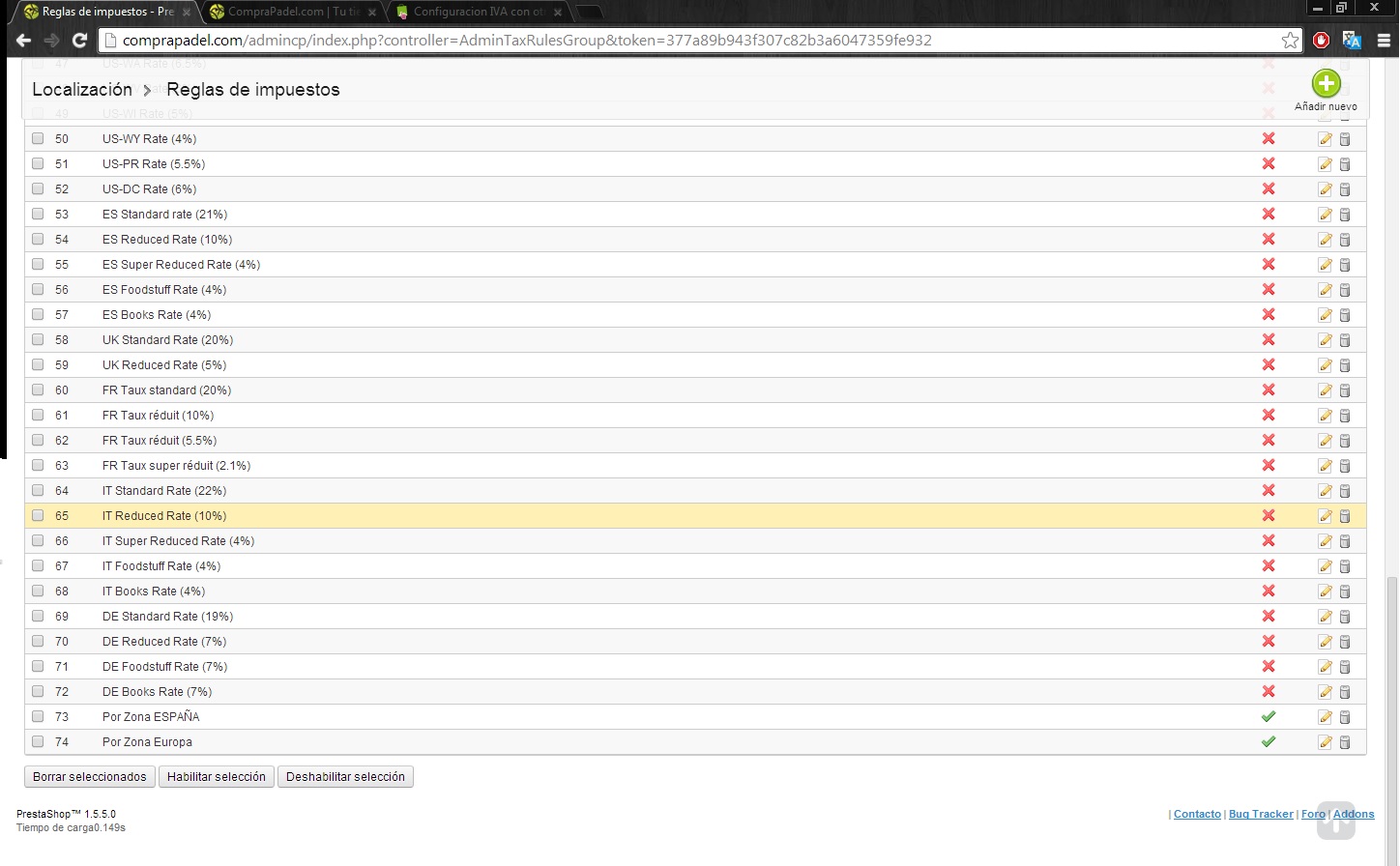Screen dimensions: 1400x866
Task: Open the Chrome menu hamburger icon
Action: 1384,41
